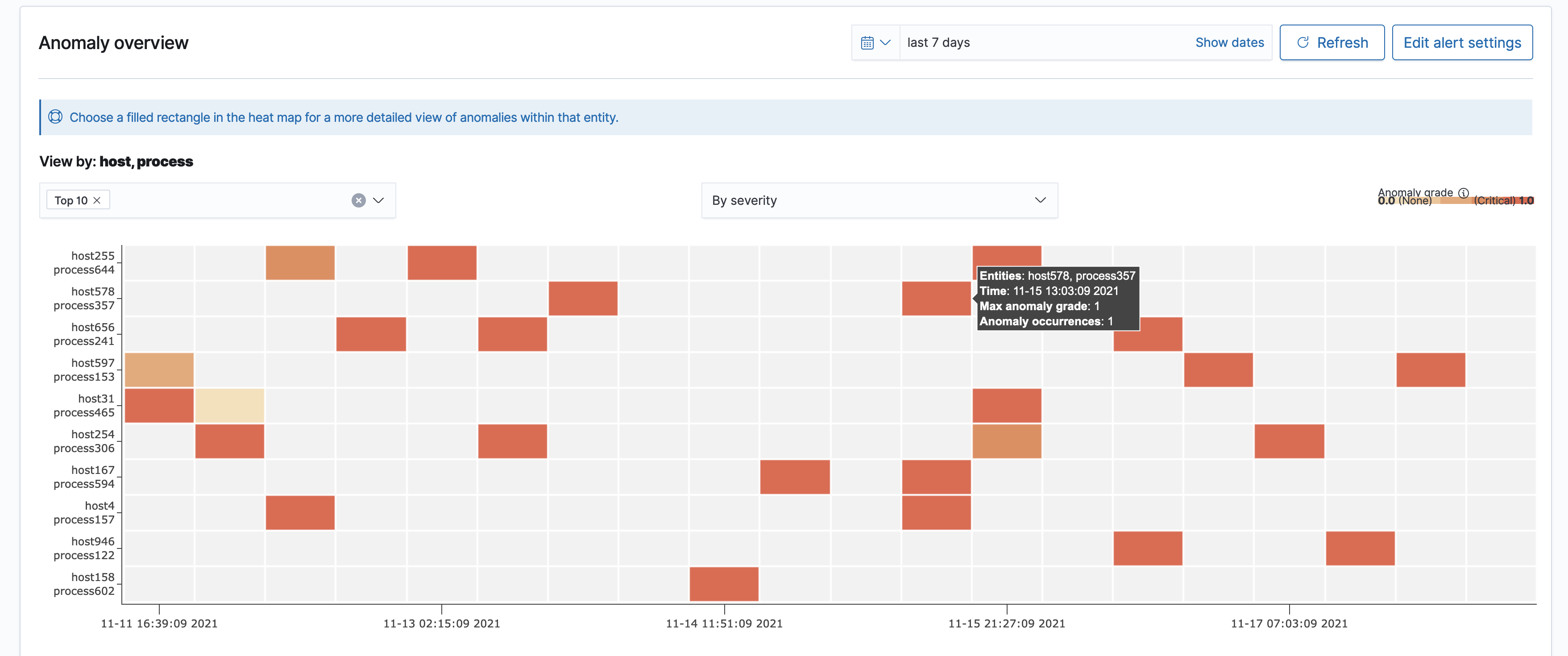Select the host158 process602 anomaly rectangle
This screenshot has width=1568, height=656.
coord(724,584)
